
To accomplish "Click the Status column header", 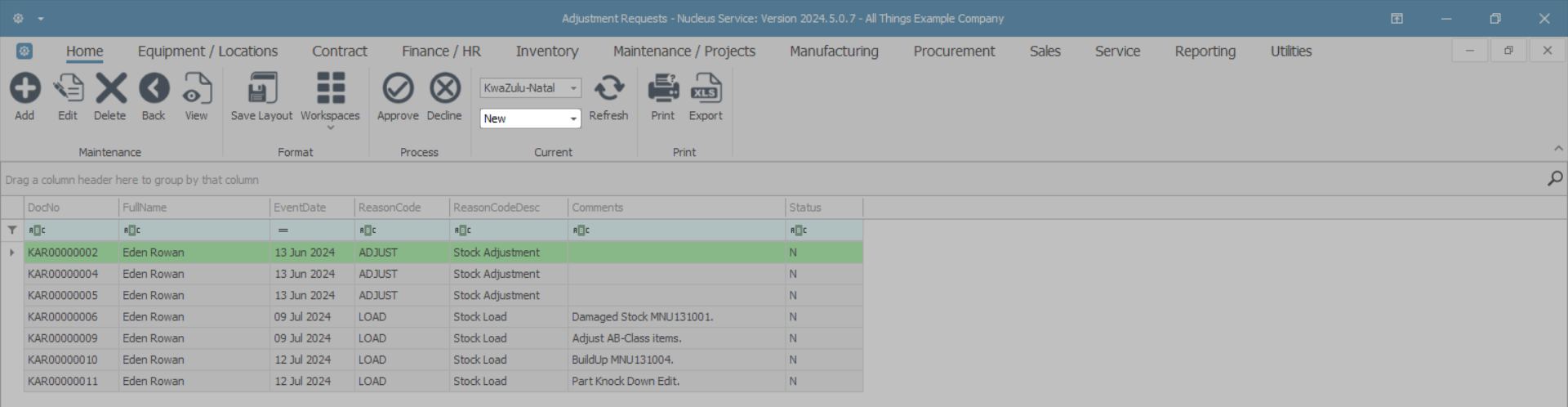I will point(823,208).
